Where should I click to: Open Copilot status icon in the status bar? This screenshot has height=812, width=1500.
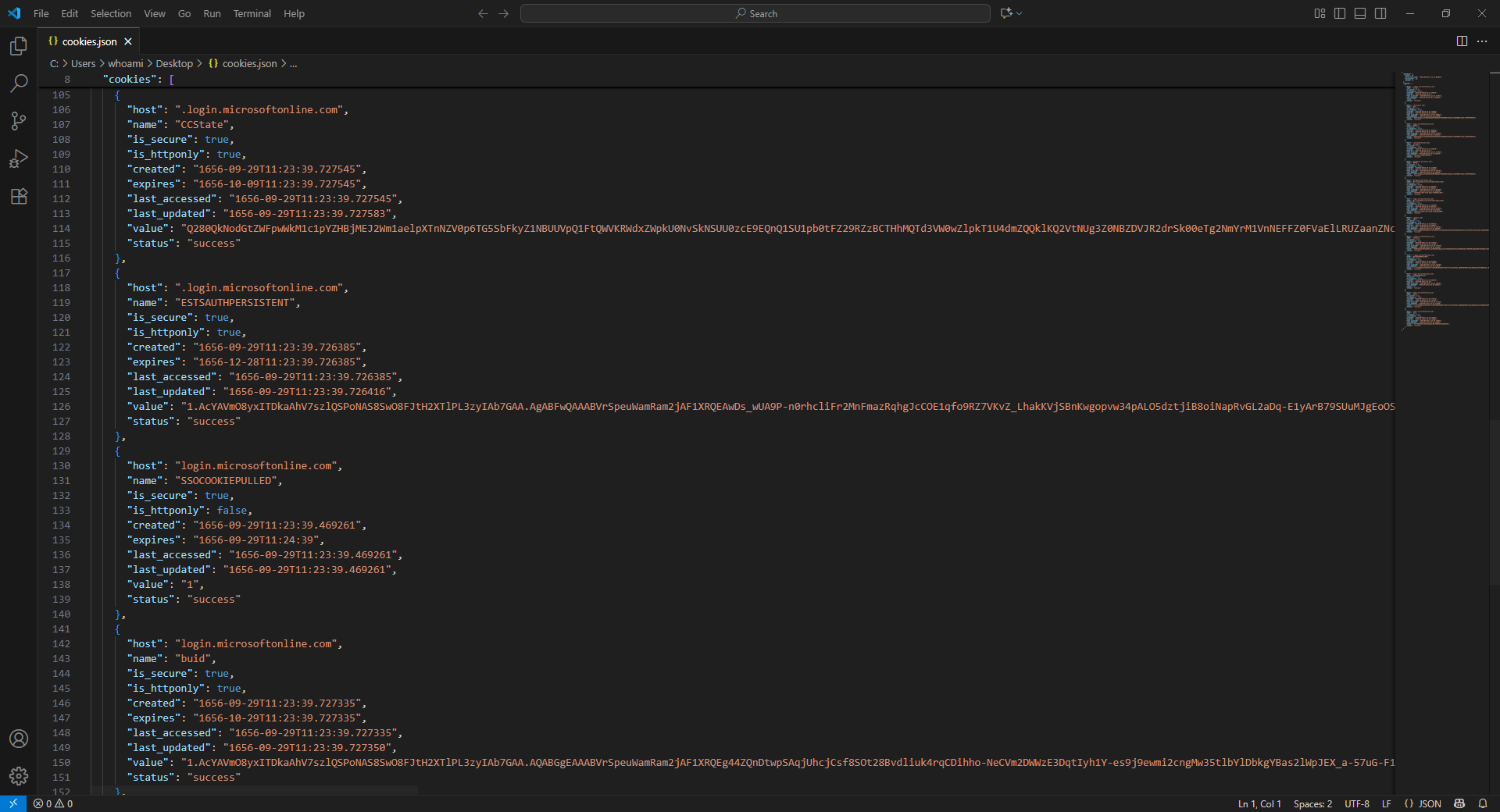[x=1459, y=803]
